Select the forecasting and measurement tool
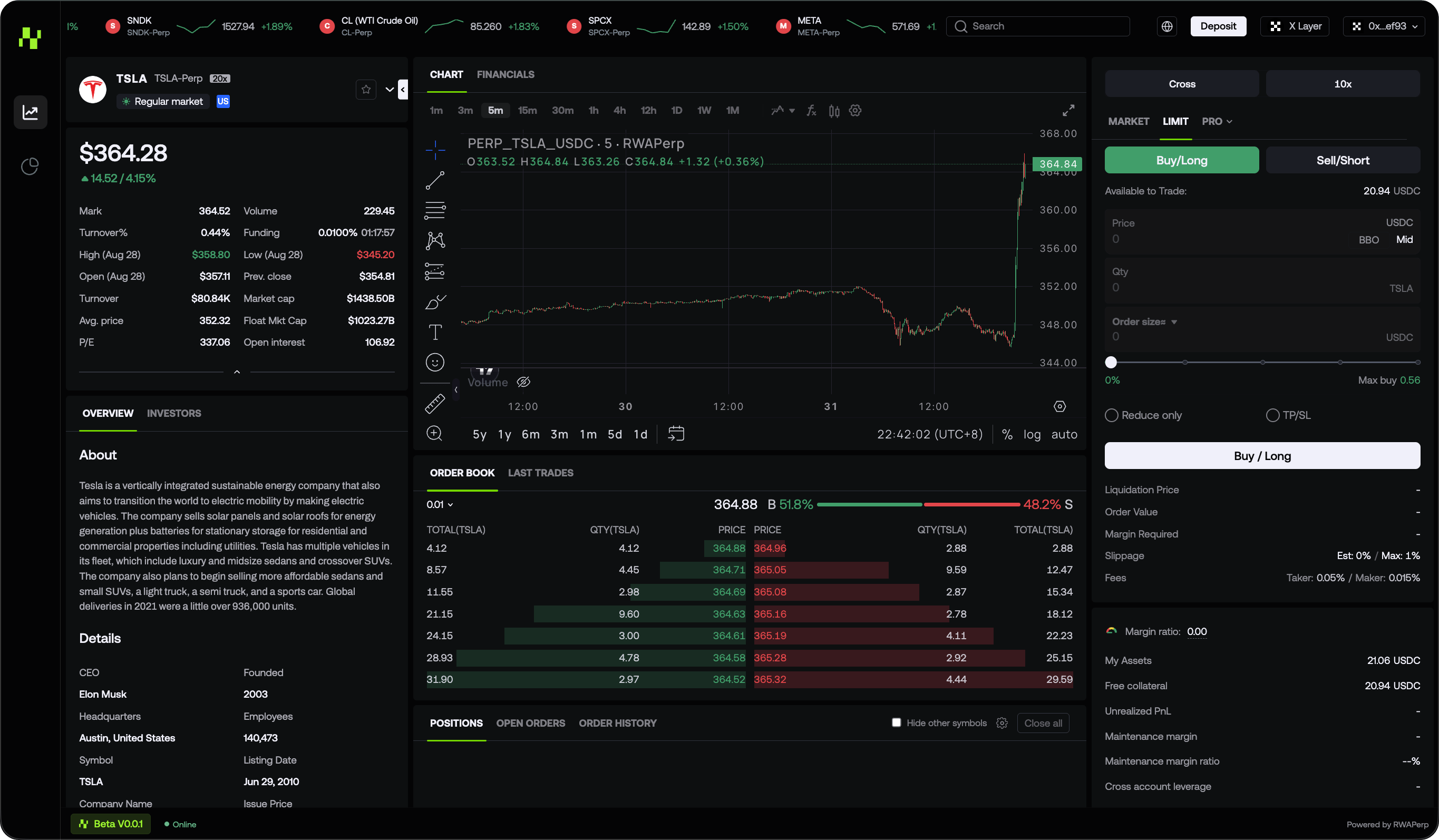 pyautogui.click(x=435, y=271)
